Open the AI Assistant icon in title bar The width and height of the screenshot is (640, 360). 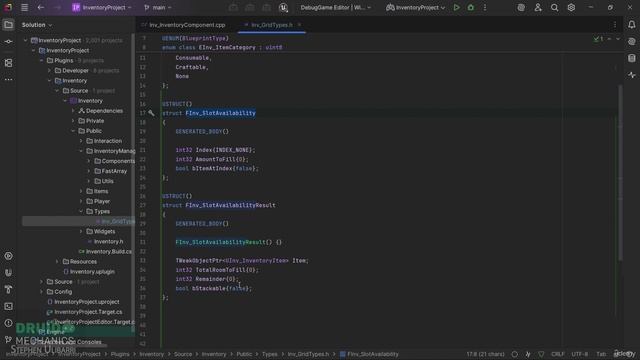click(x=521, y=7)
